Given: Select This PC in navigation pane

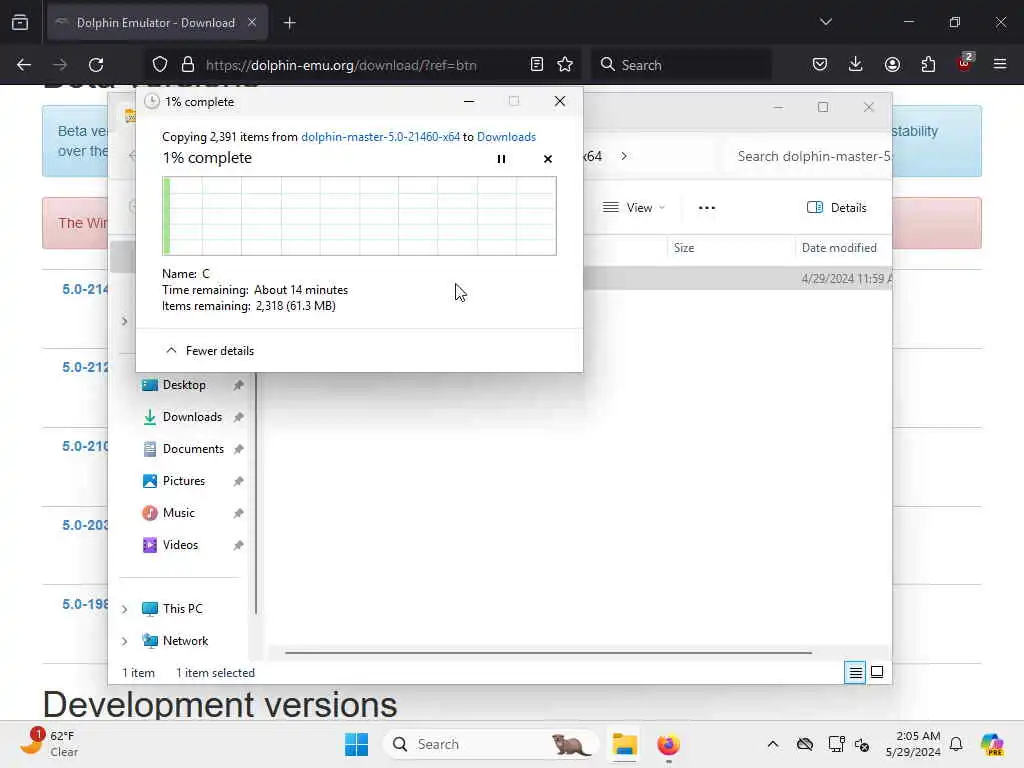Looking at the screenshot, I should [182, 609].
